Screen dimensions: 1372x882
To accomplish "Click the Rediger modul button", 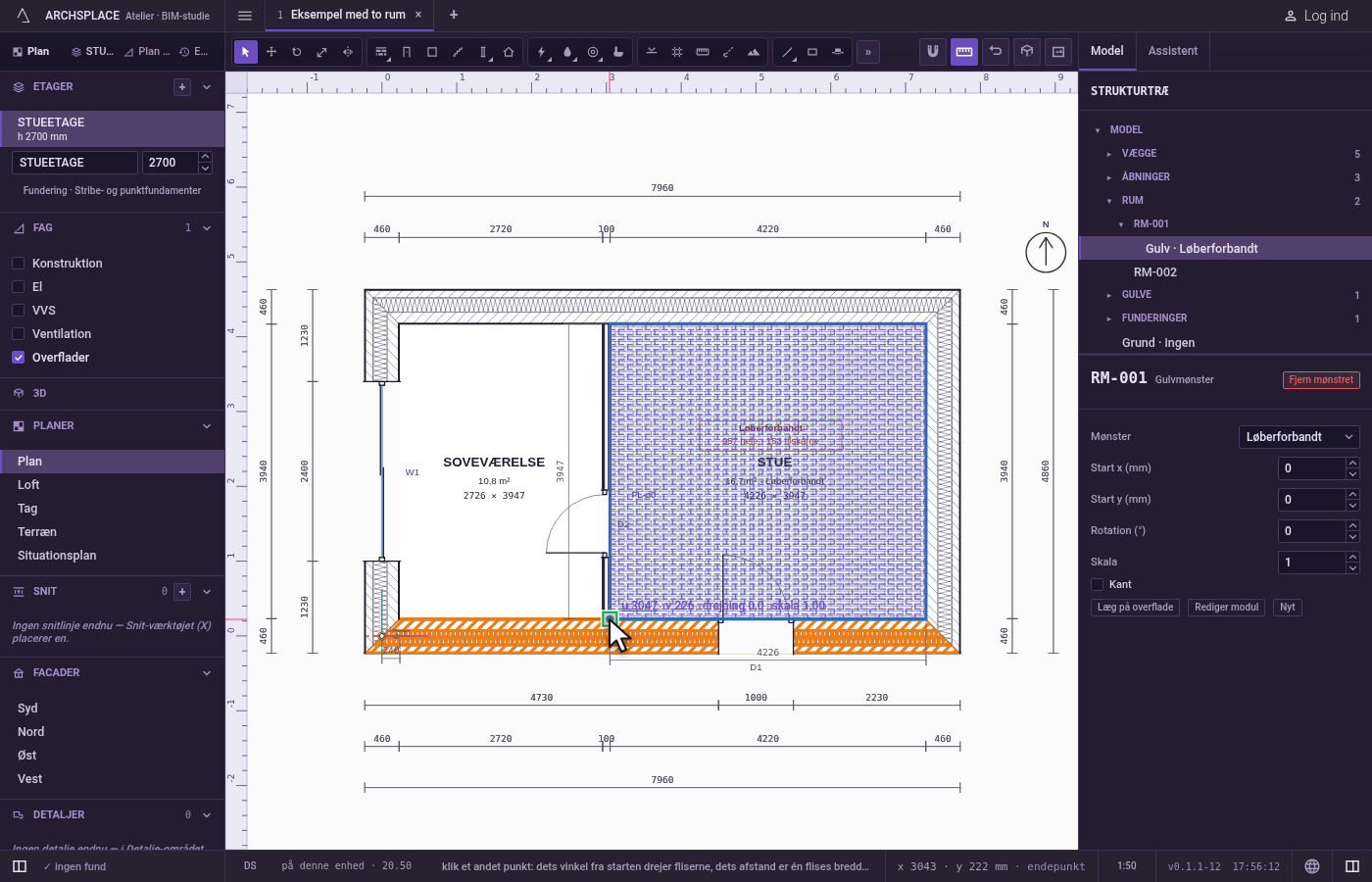I will tap(1226, 608).
